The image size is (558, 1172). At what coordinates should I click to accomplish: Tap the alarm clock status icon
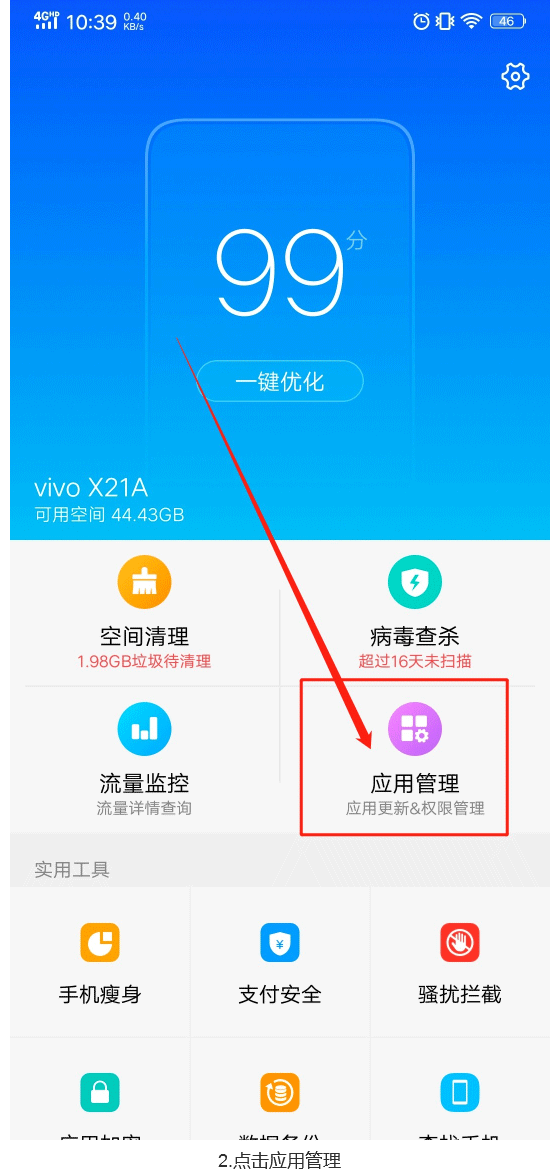pyautogui.click(x=421, y=22)
